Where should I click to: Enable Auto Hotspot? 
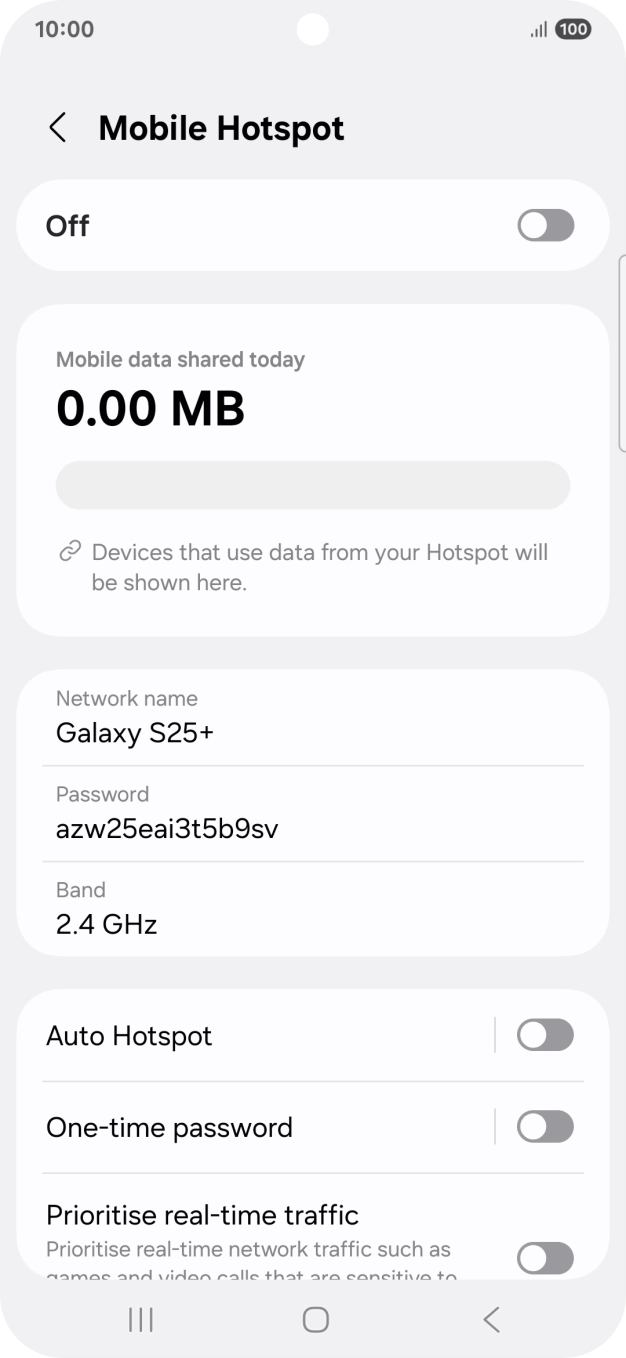[x=544, y=1035]
